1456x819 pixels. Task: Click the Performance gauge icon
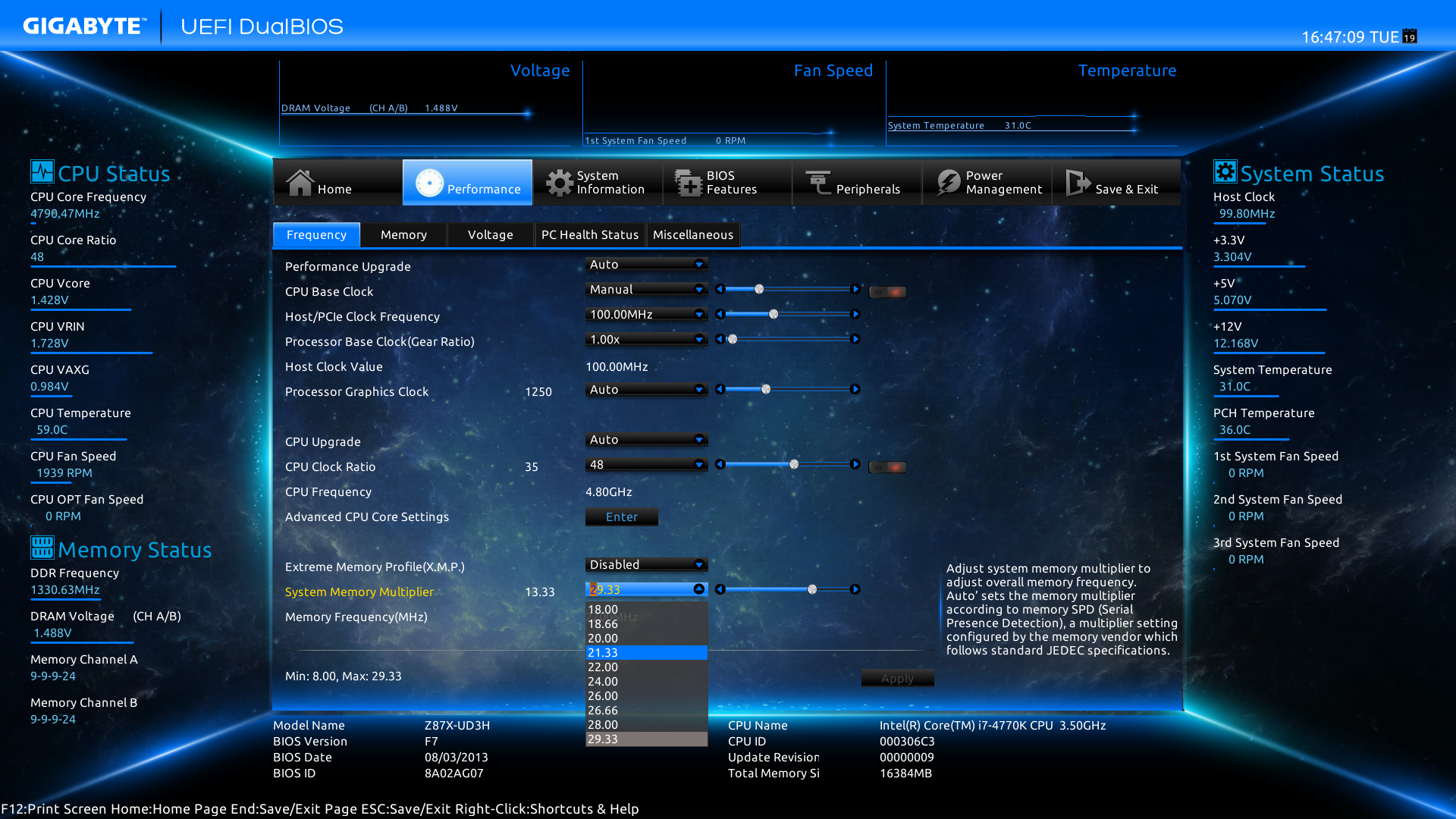[x=429, y=183]
